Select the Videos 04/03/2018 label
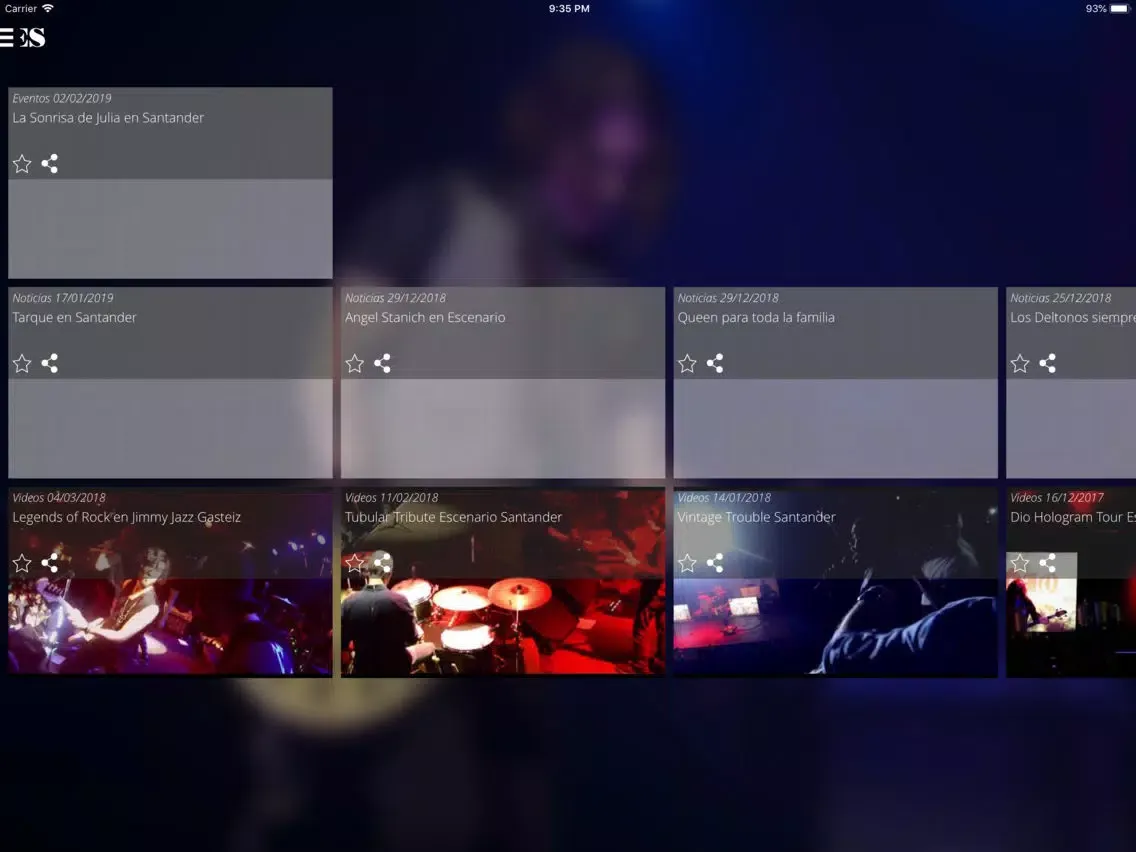Image resolution: width=1136 pixels, height=852 pixels. click(59, 498)
